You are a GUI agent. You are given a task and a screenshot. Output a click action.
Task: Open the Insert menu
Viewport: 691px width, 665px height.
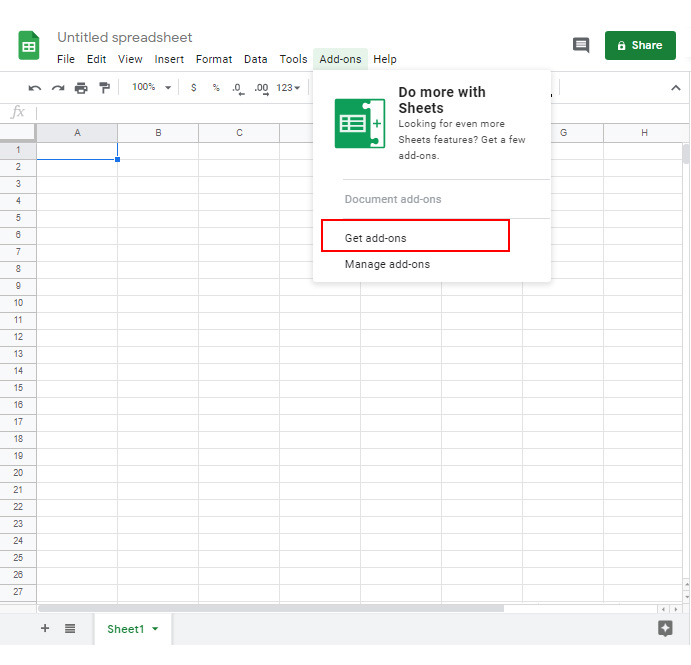point(169,59)
